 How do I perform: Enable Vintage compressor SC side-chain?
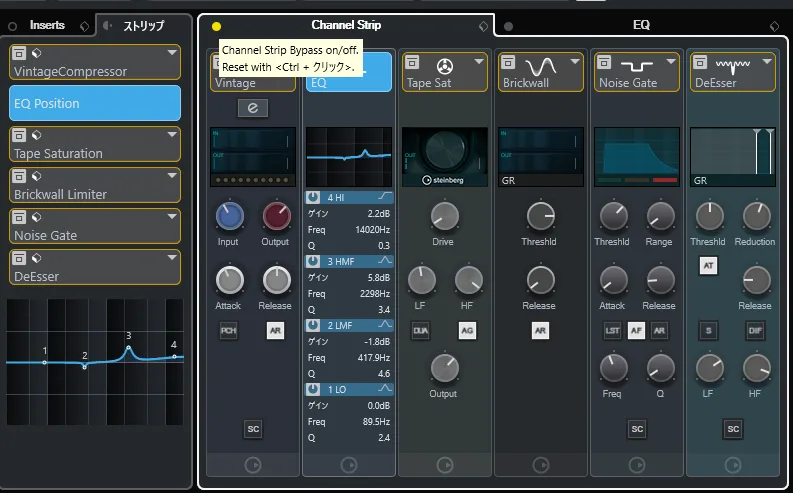(253, 429)
